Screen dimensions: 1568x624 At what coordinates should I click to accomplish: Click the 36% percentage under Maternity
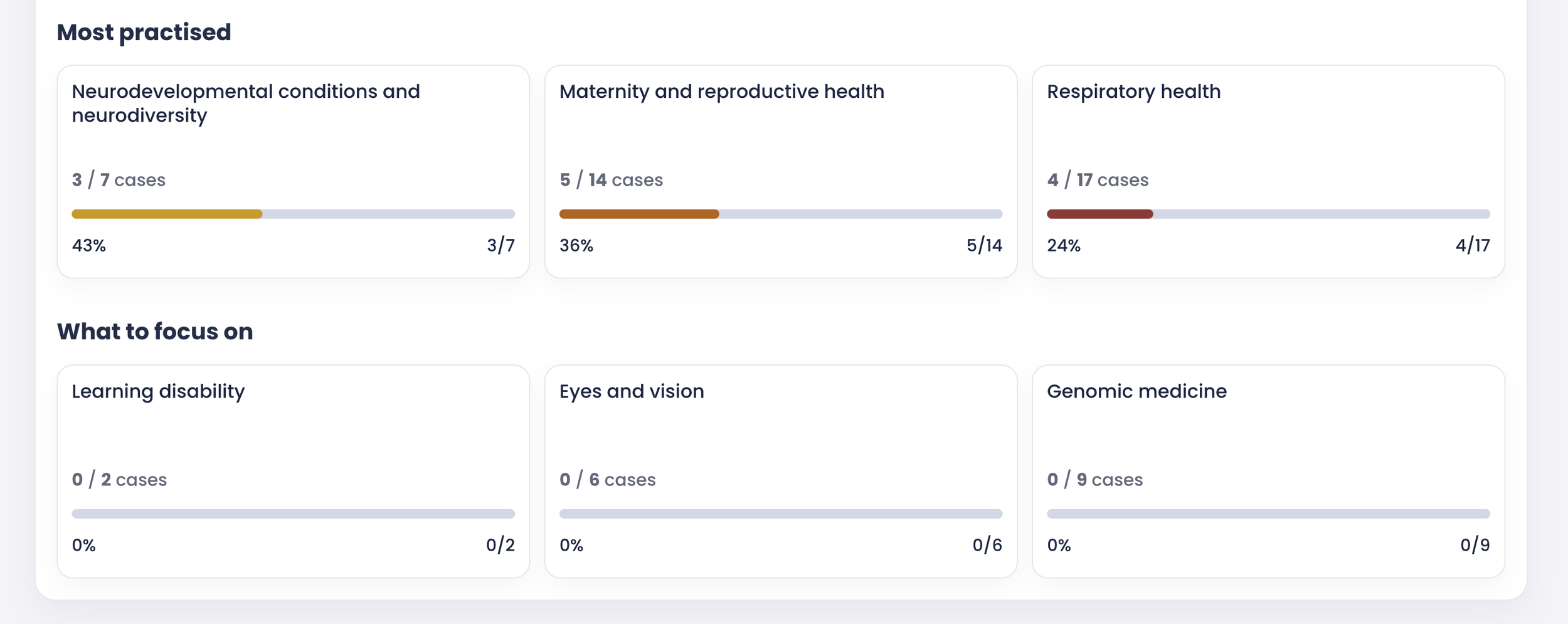(576, 245)
